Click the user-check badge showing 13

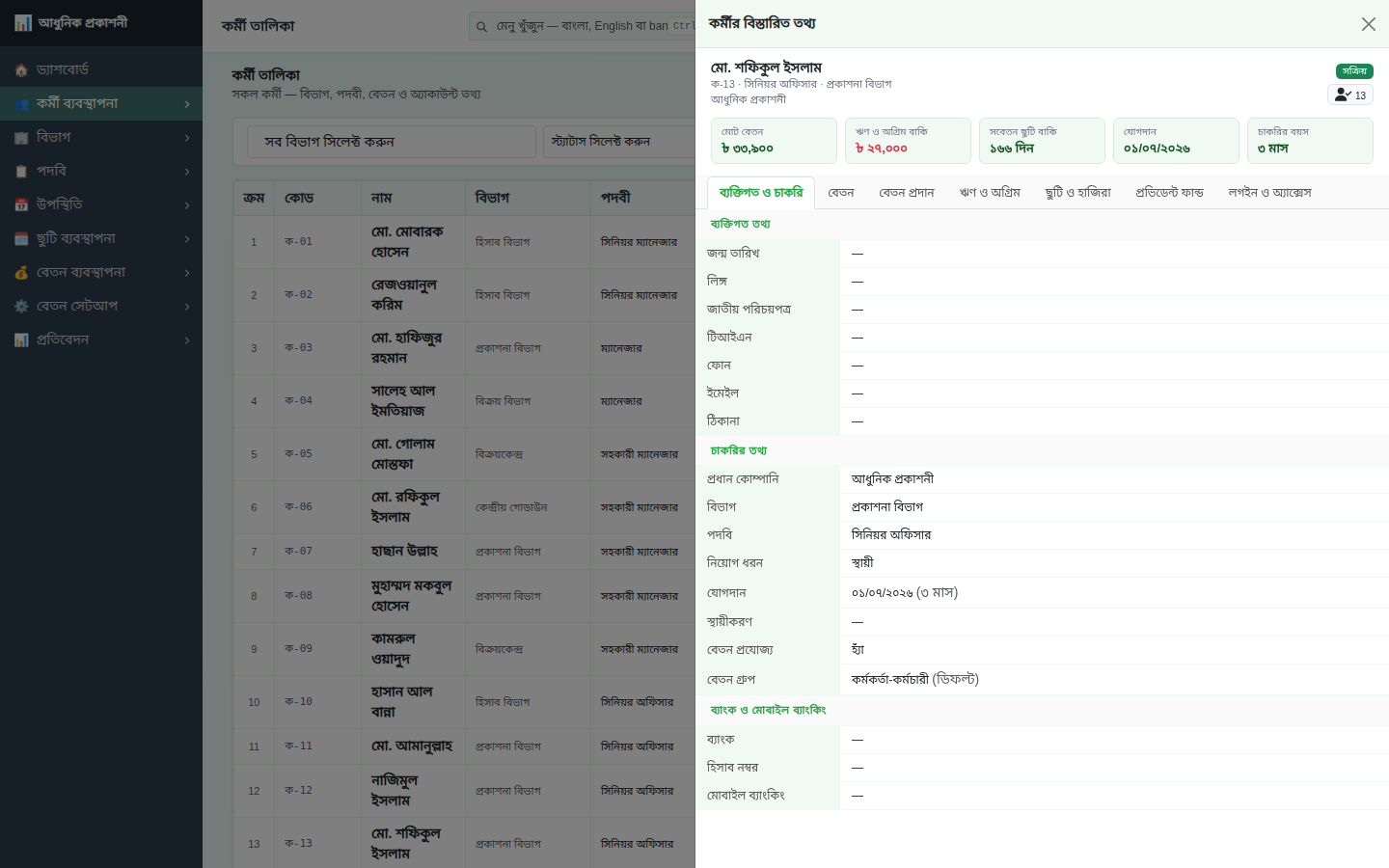[1350, 95]
